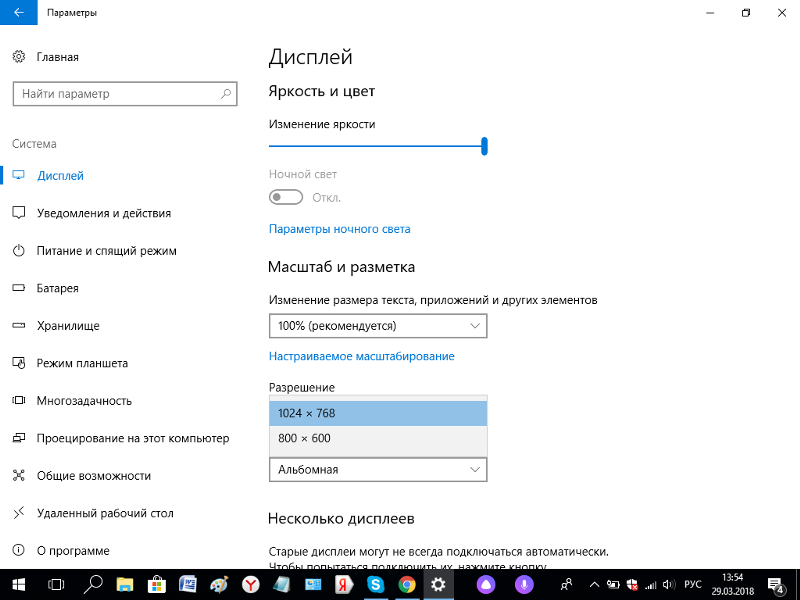Open Skype from the taskbar
Screen dimensions: 800x600
click(376, 585)
